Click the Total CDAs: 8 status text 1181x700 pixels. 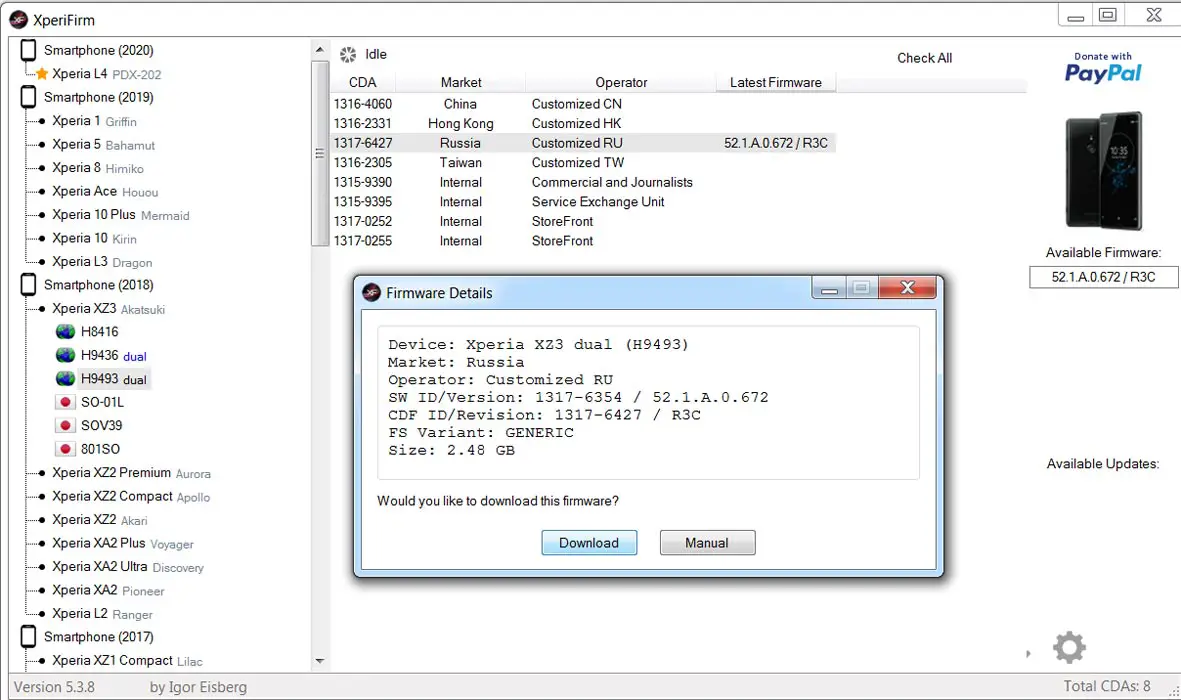pyautogui.click(x=1106, y=686)
